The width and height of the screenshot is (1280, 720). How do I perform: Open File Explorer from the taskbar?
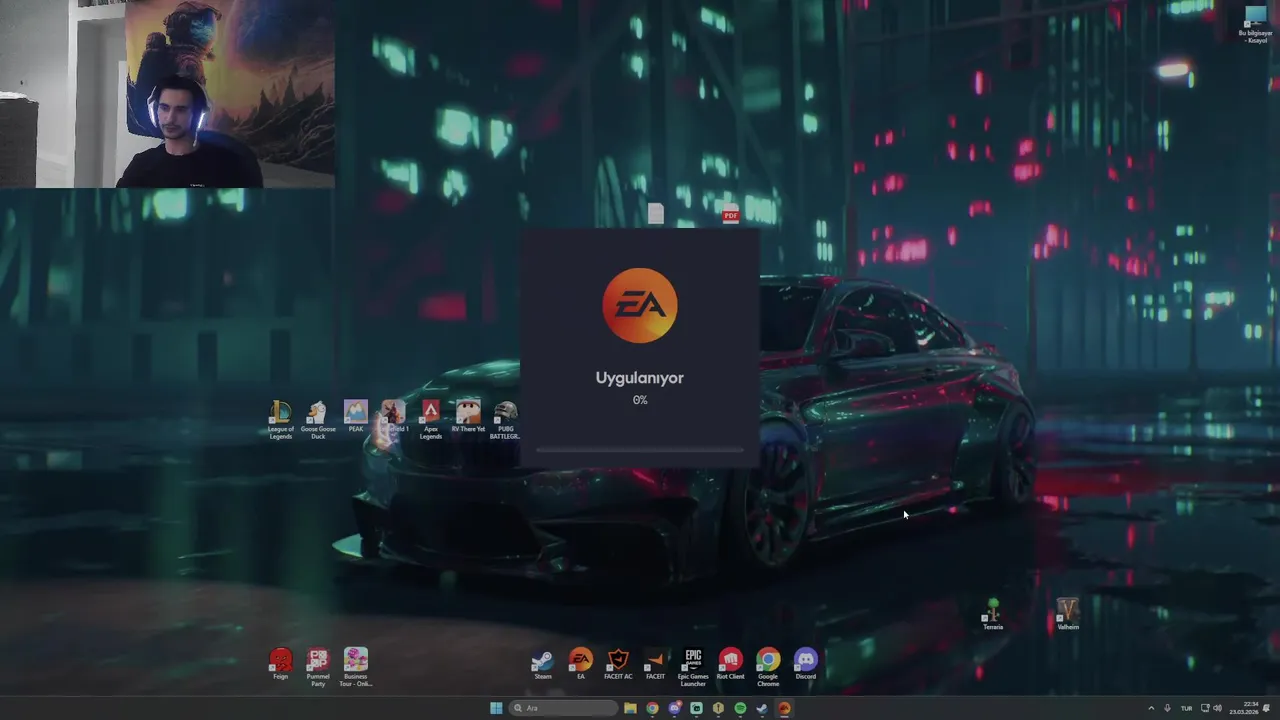[630, 708]
